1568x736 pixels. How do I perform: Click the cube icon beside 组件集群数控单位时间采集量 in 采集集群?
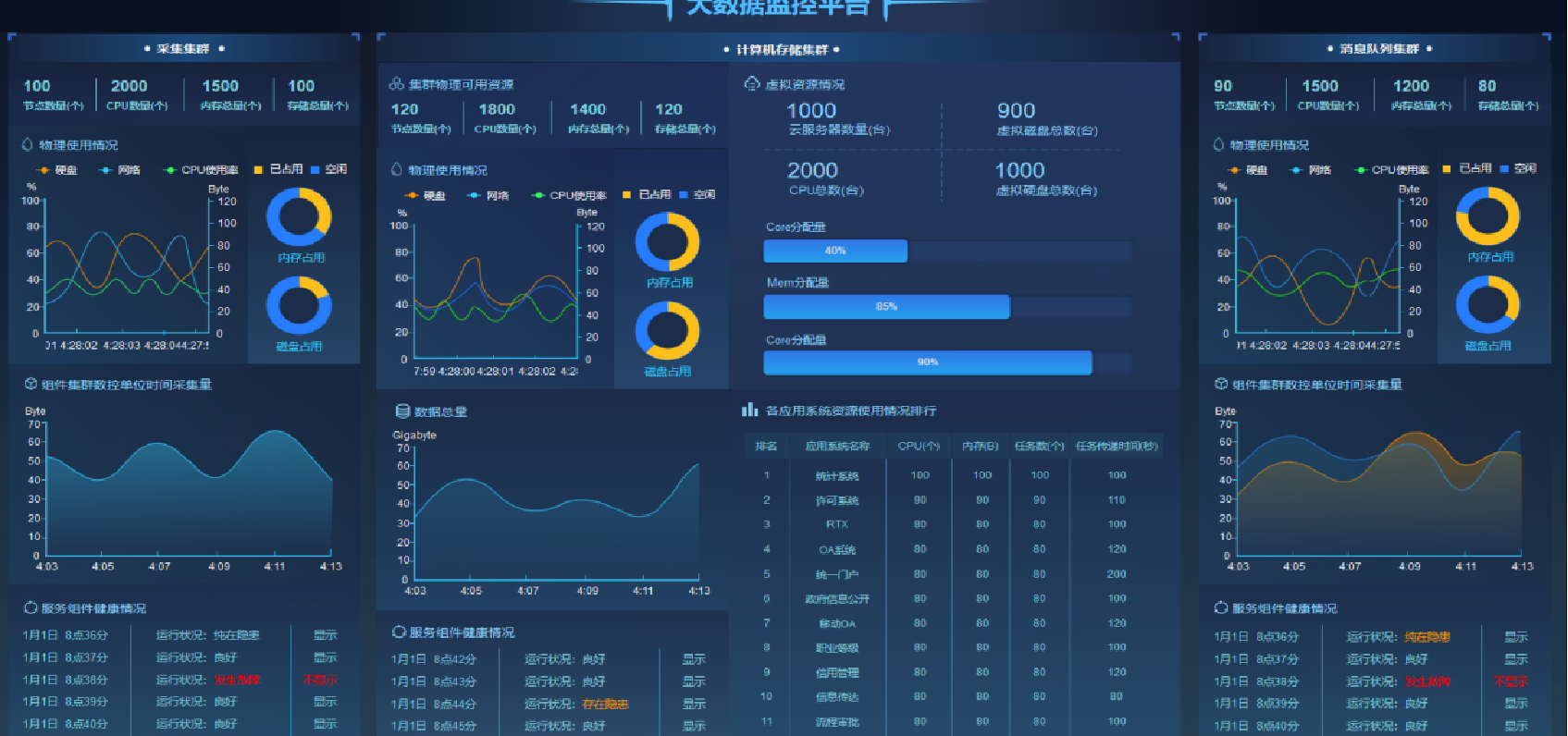point(31,384)
